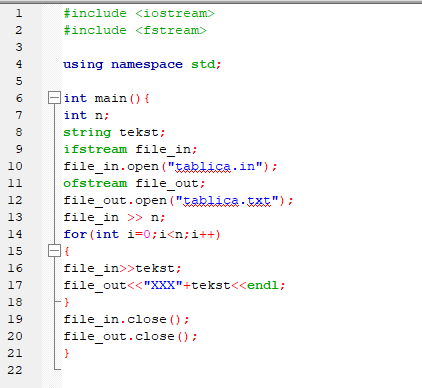Click line number 1 in the gutter
The width and height of the screenshot is (422, 388).
tap(19, 13)
